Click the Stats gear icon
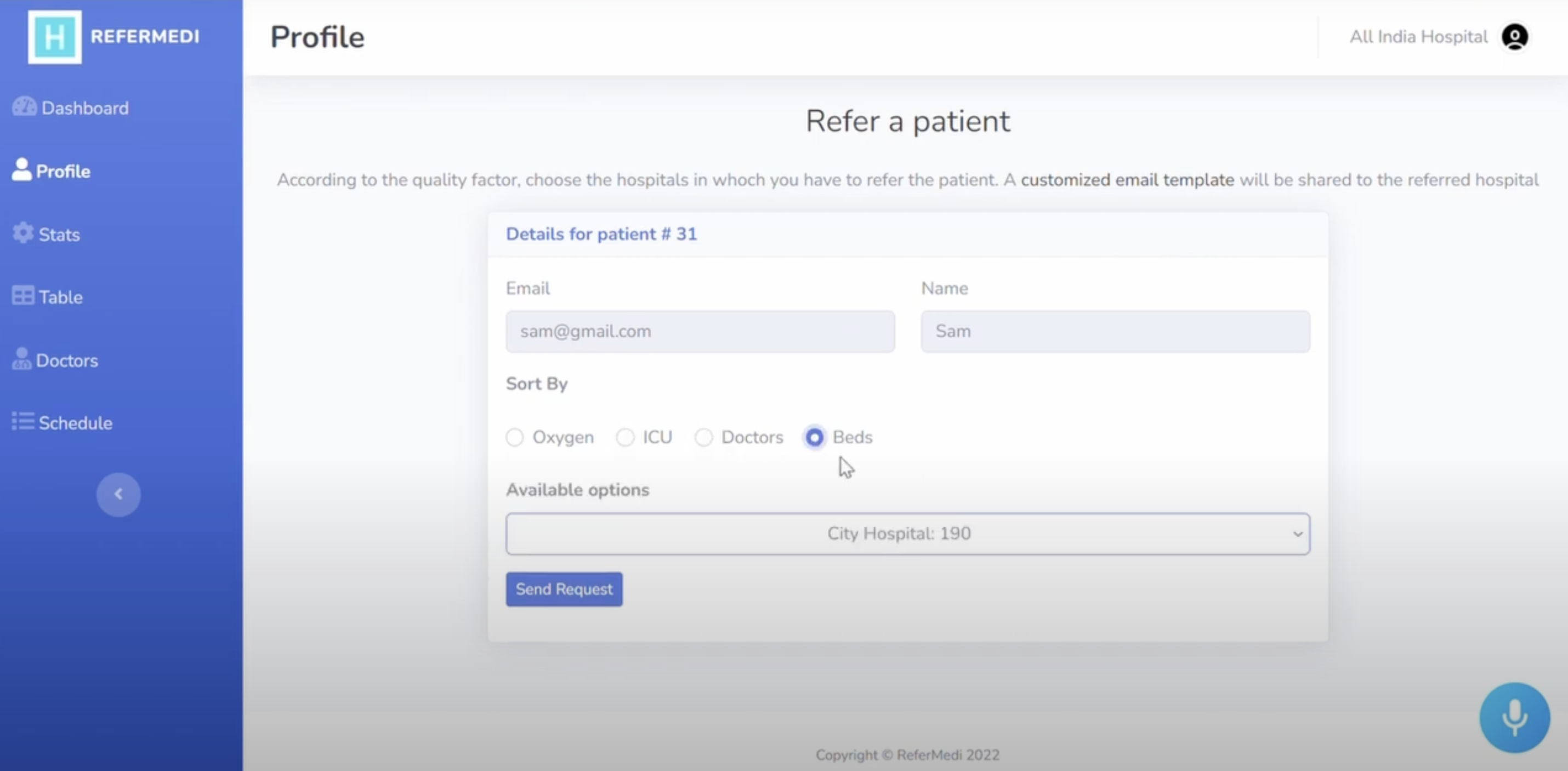Screen dimensions: 1568x771 (x=23, y=233)
